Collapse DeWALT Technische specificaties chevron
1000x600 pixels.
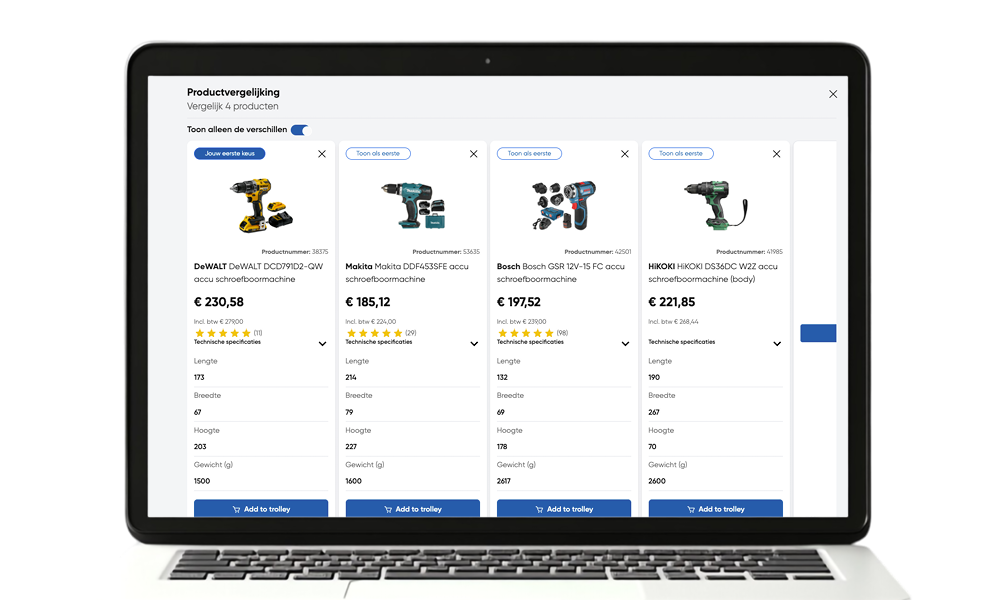pos(323,344)
